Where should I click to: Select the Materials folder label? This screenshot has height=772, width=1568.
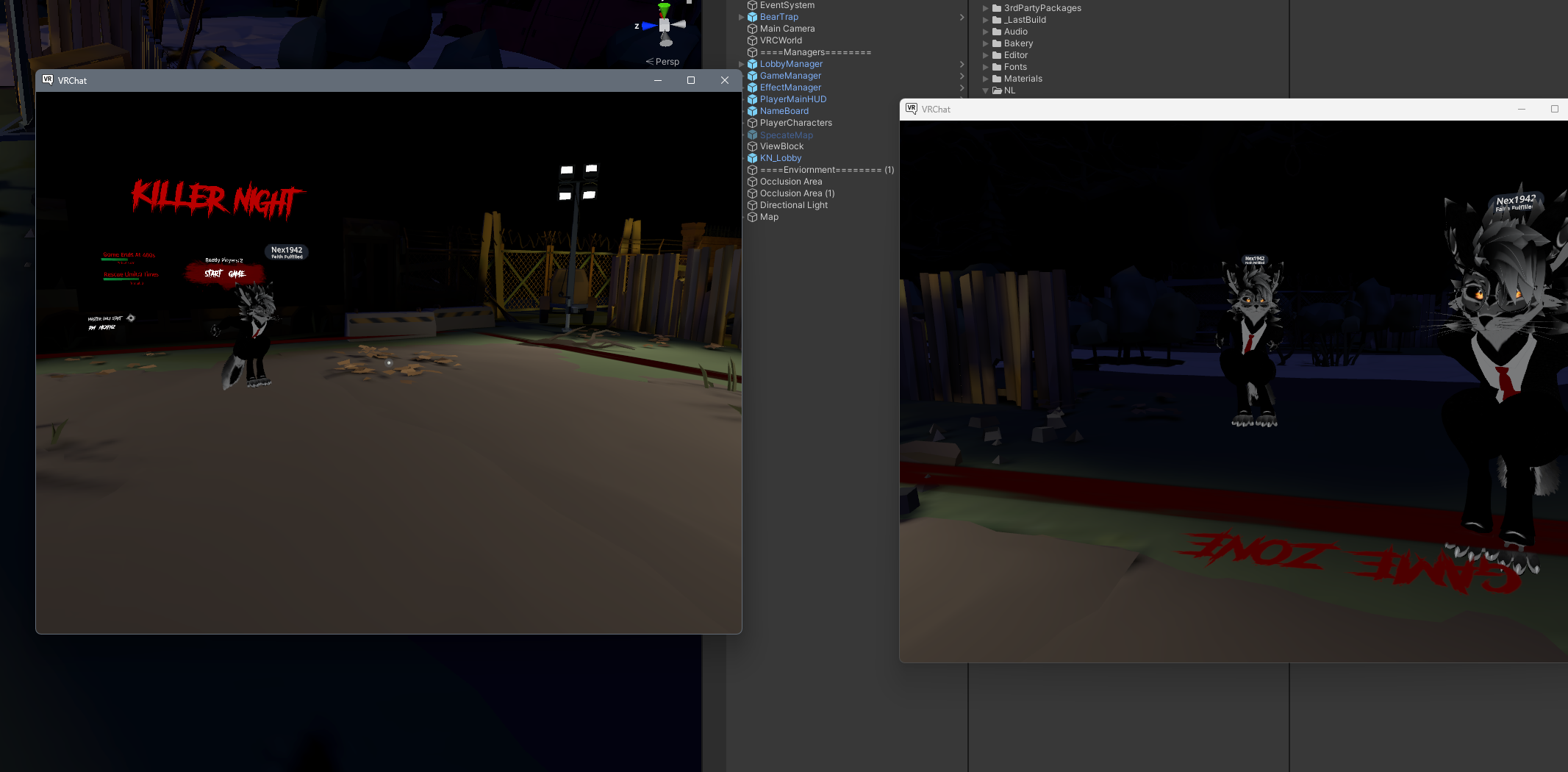point(1023,79)
